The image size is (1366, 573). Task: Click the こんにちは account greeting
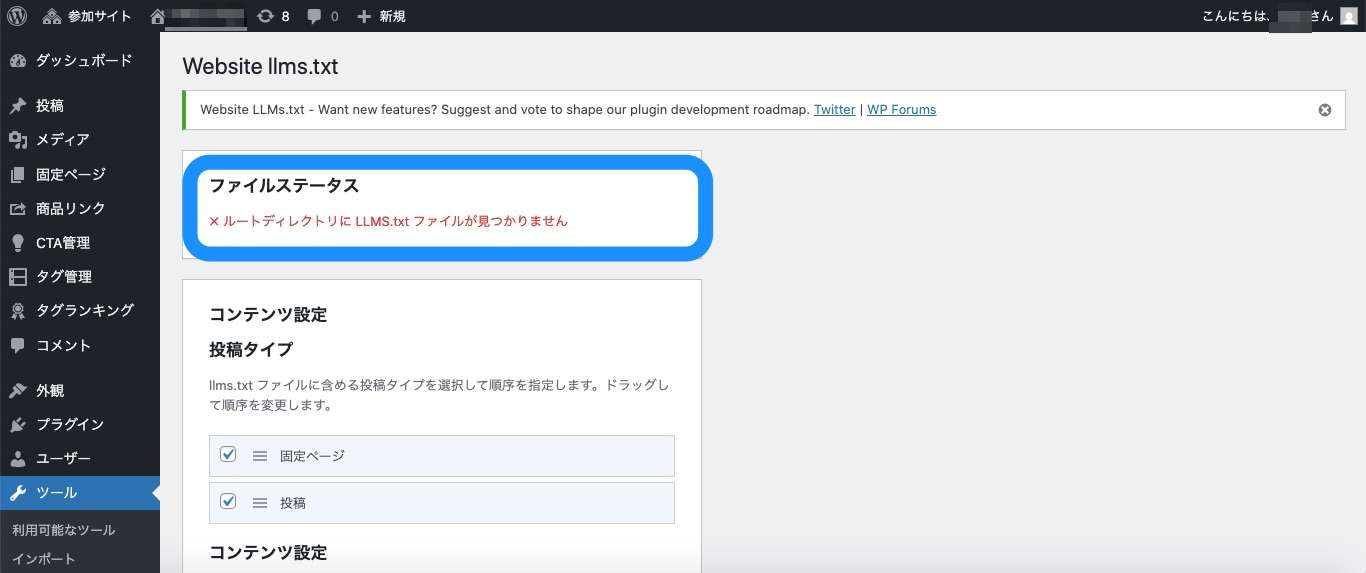1268,16
